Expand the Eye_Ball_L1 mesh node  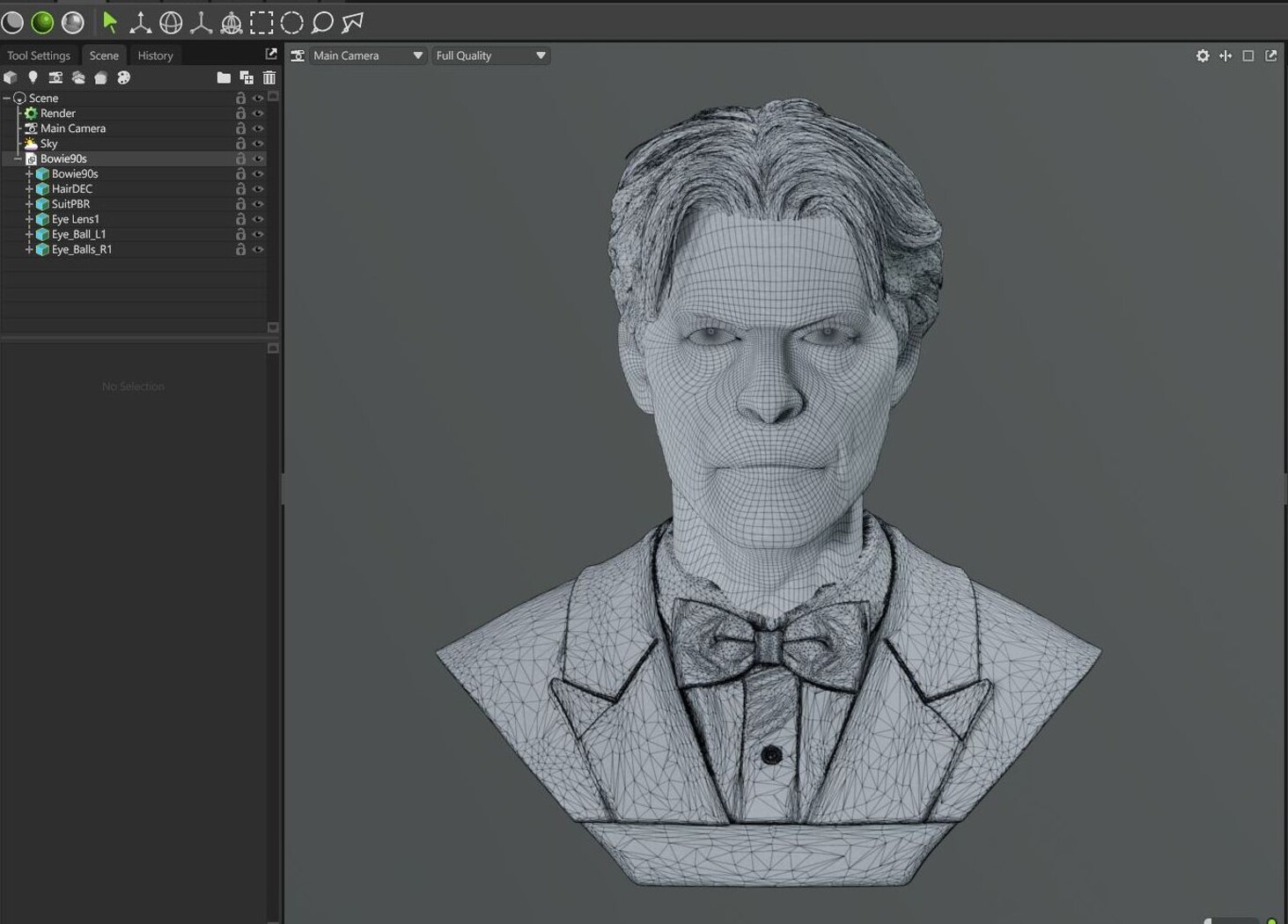click(x=29, y=234)
